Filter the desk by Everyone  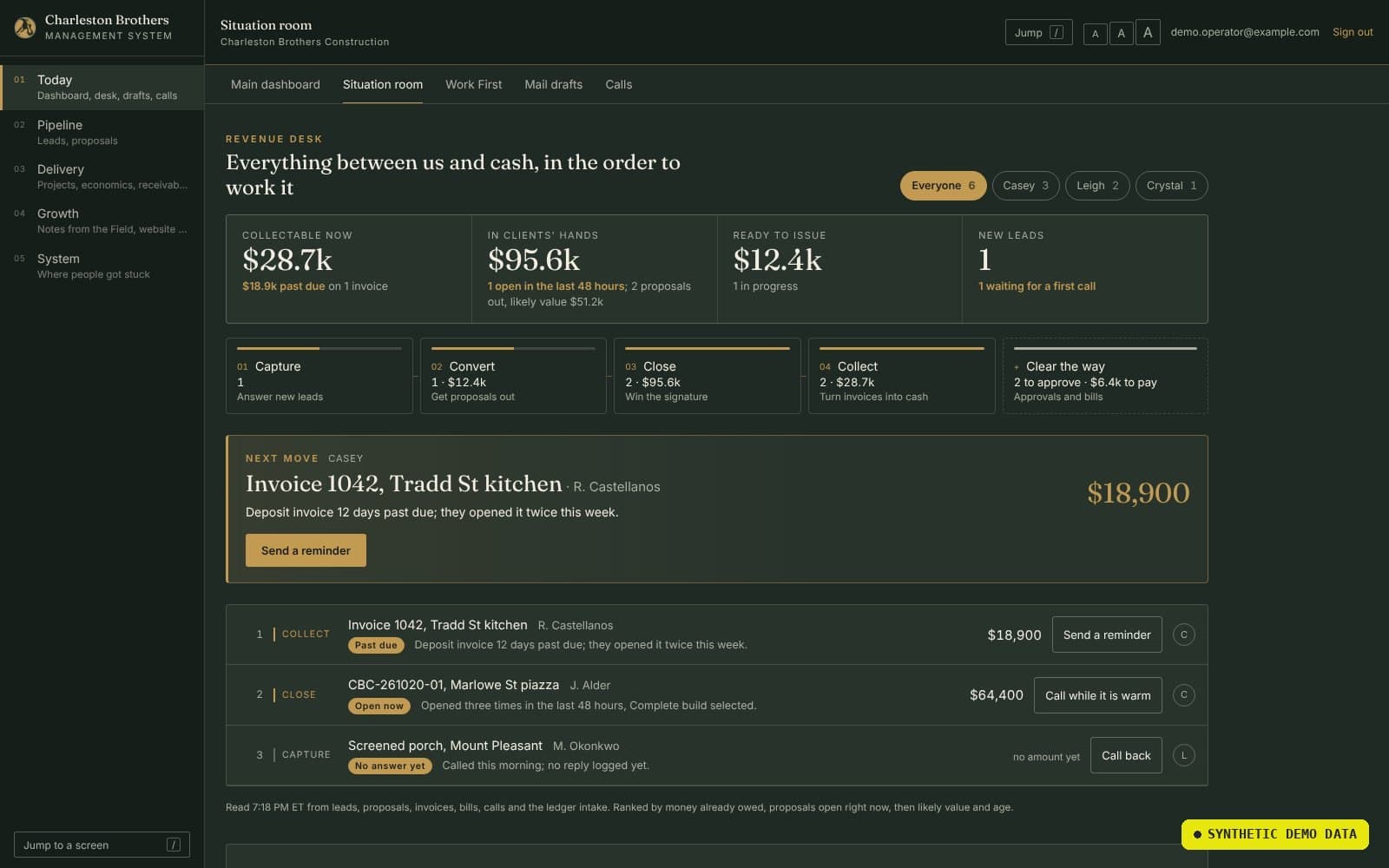point(943,186)
